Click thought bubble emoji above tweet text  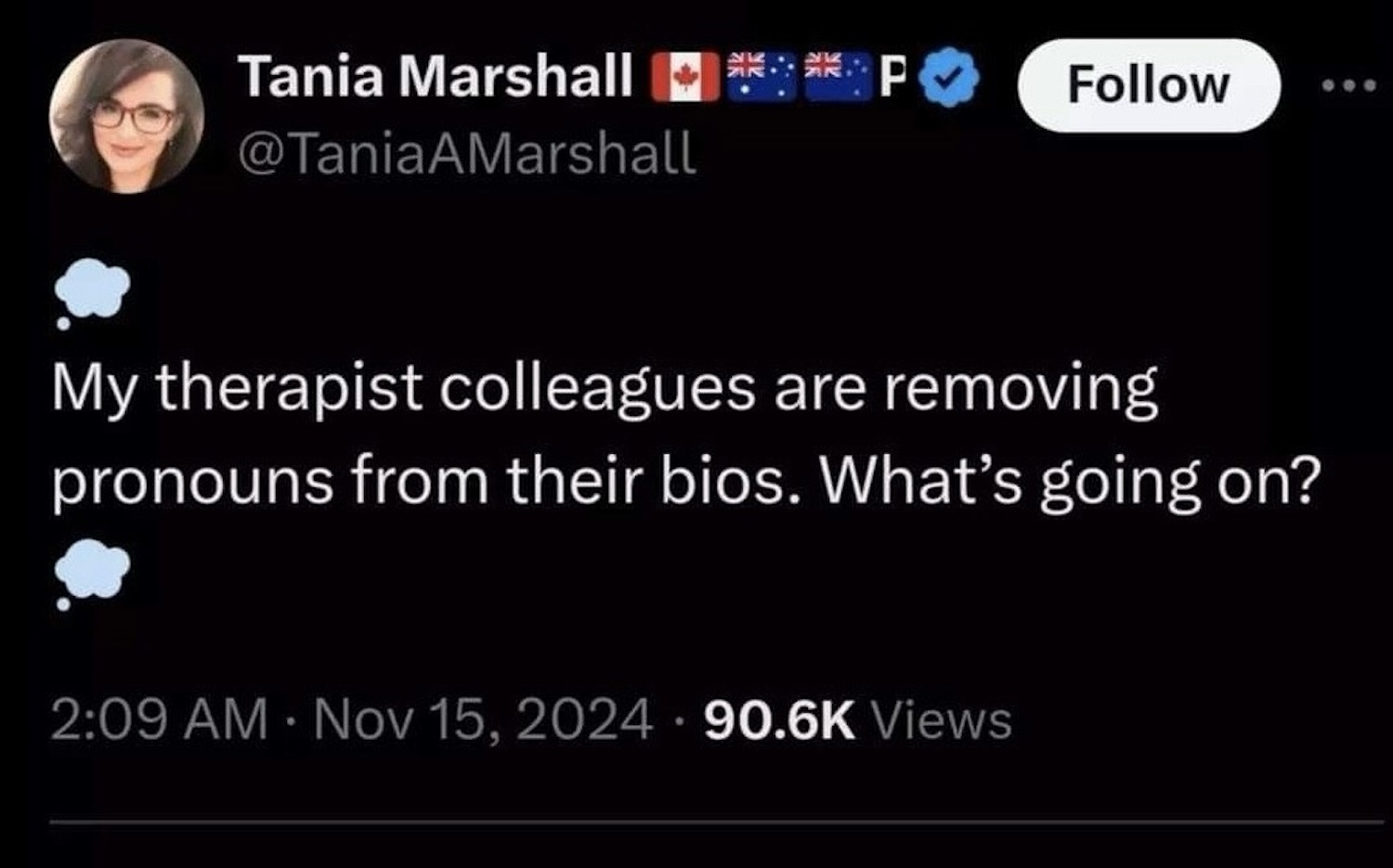pos(91,291)
